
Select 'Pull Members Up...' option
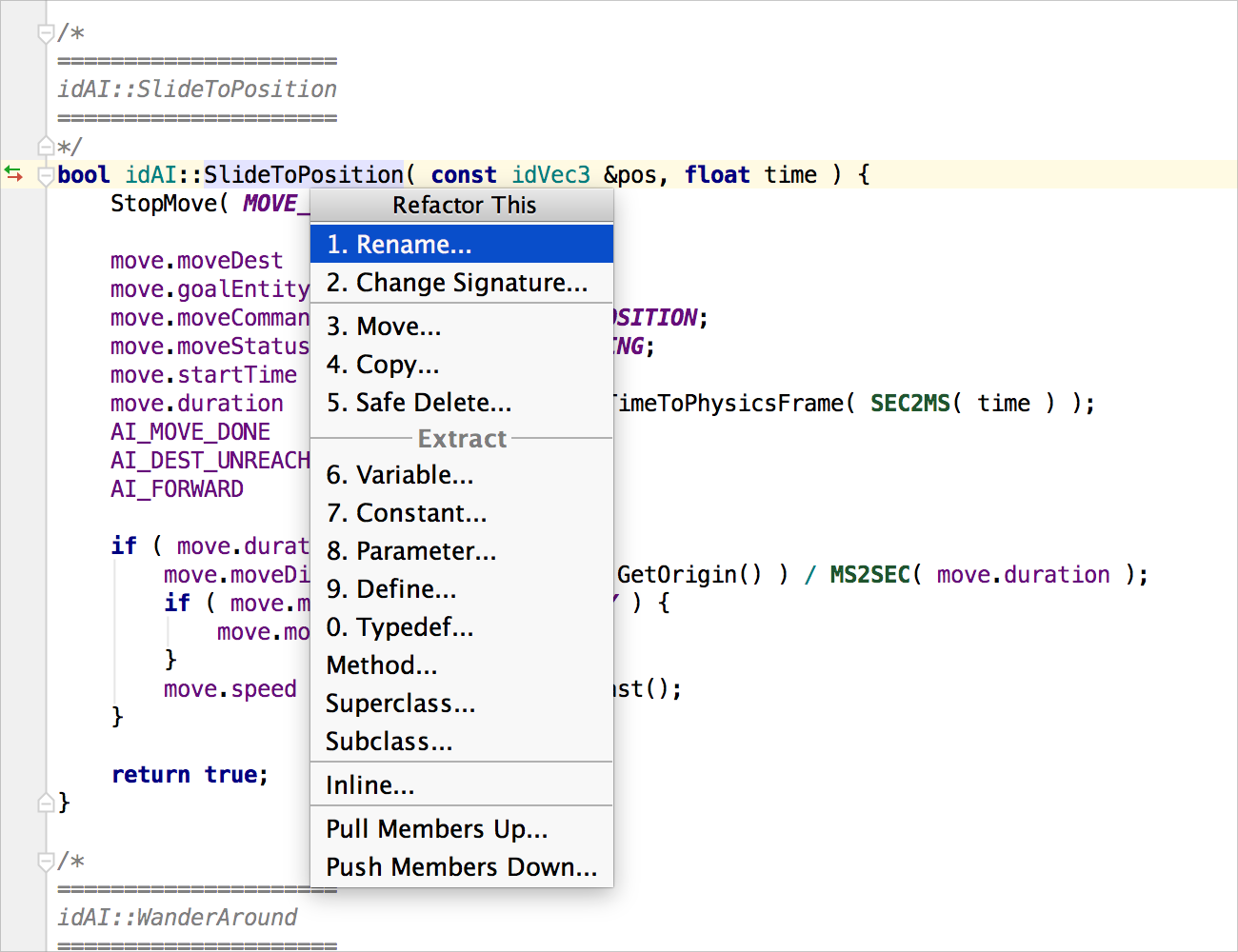pyautogui.click(x=462, y=829)
